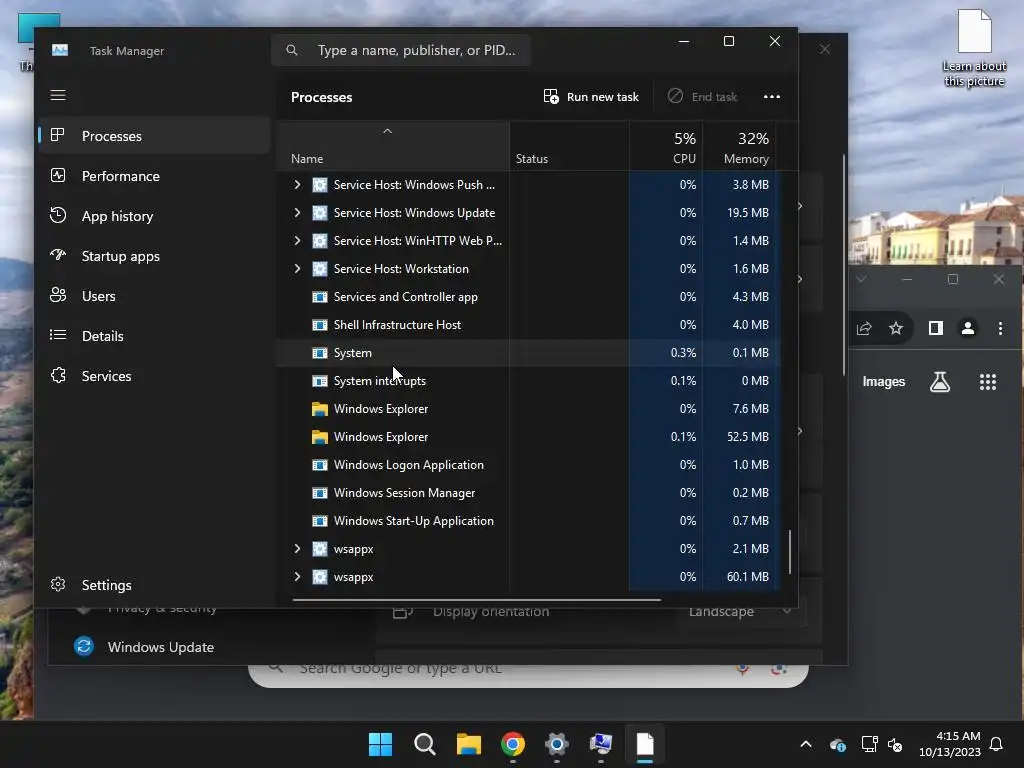Switch to the Performance tab
The height and width of the screenshot is (768, 1024).
pyautogui.click(x=155, y=176)
